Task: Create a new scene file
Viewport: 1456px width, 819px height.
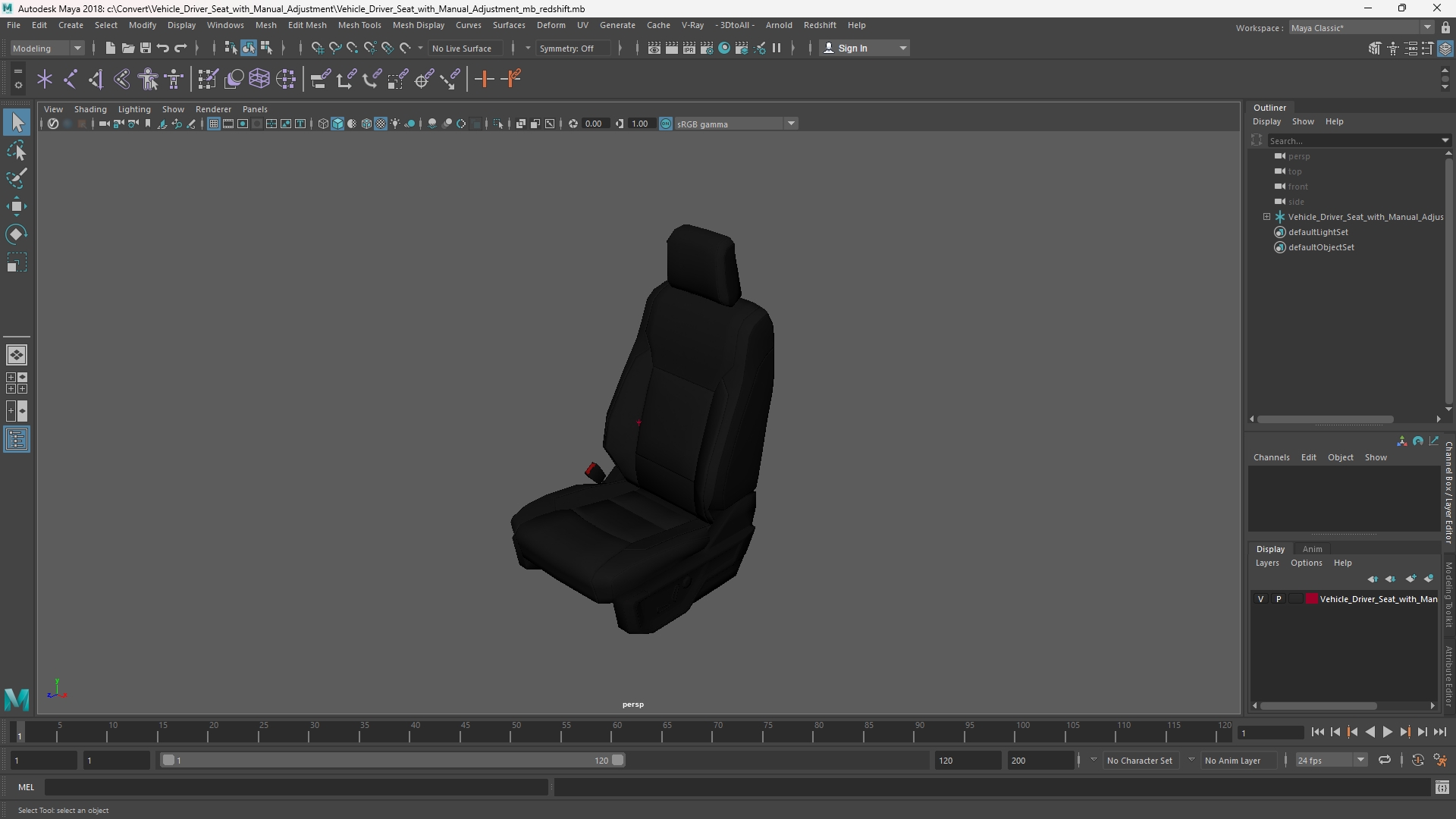Action: [110, 48]
